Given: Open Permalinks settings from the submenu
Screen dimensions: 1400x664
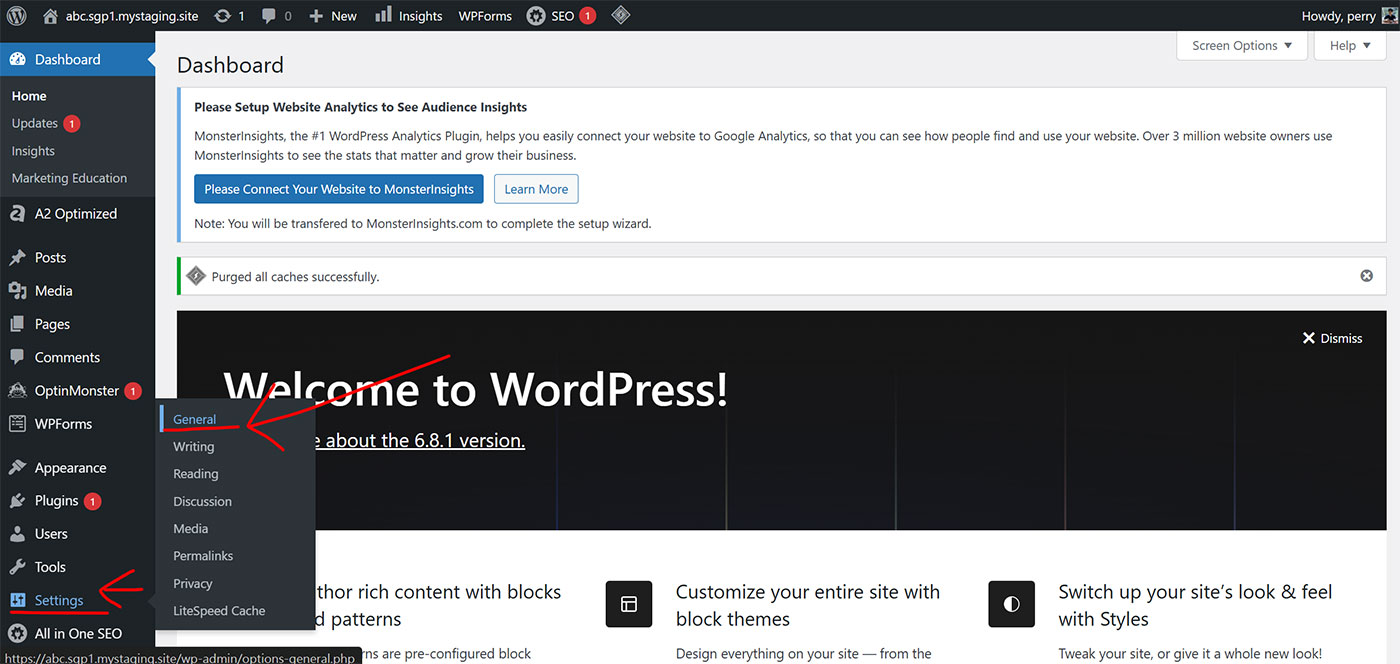Looking at the screenshot, I should click(x=203, y=555).
